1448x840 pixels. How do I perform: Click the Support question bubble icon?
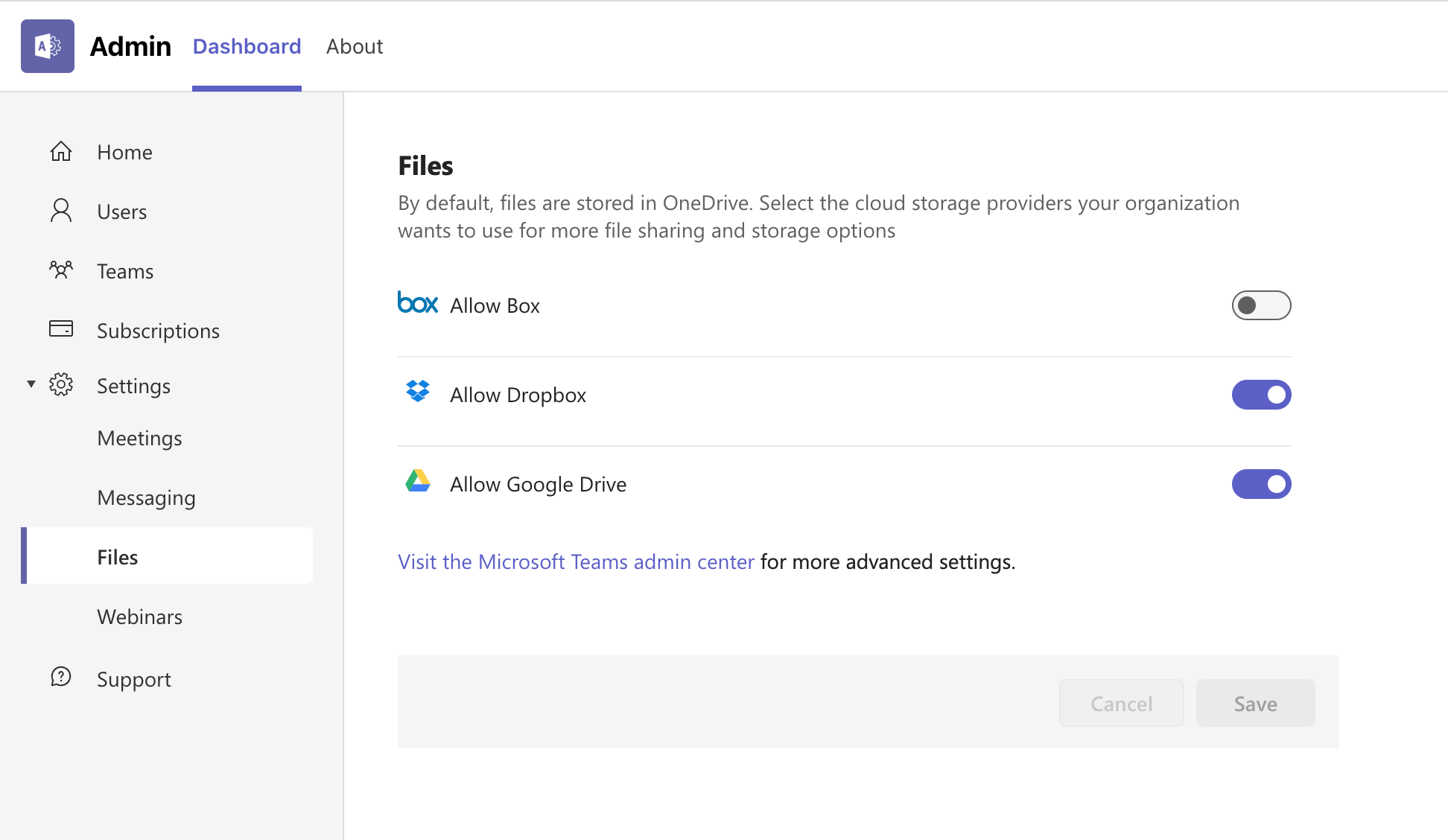pyautogui.click(x=61, y=677)
